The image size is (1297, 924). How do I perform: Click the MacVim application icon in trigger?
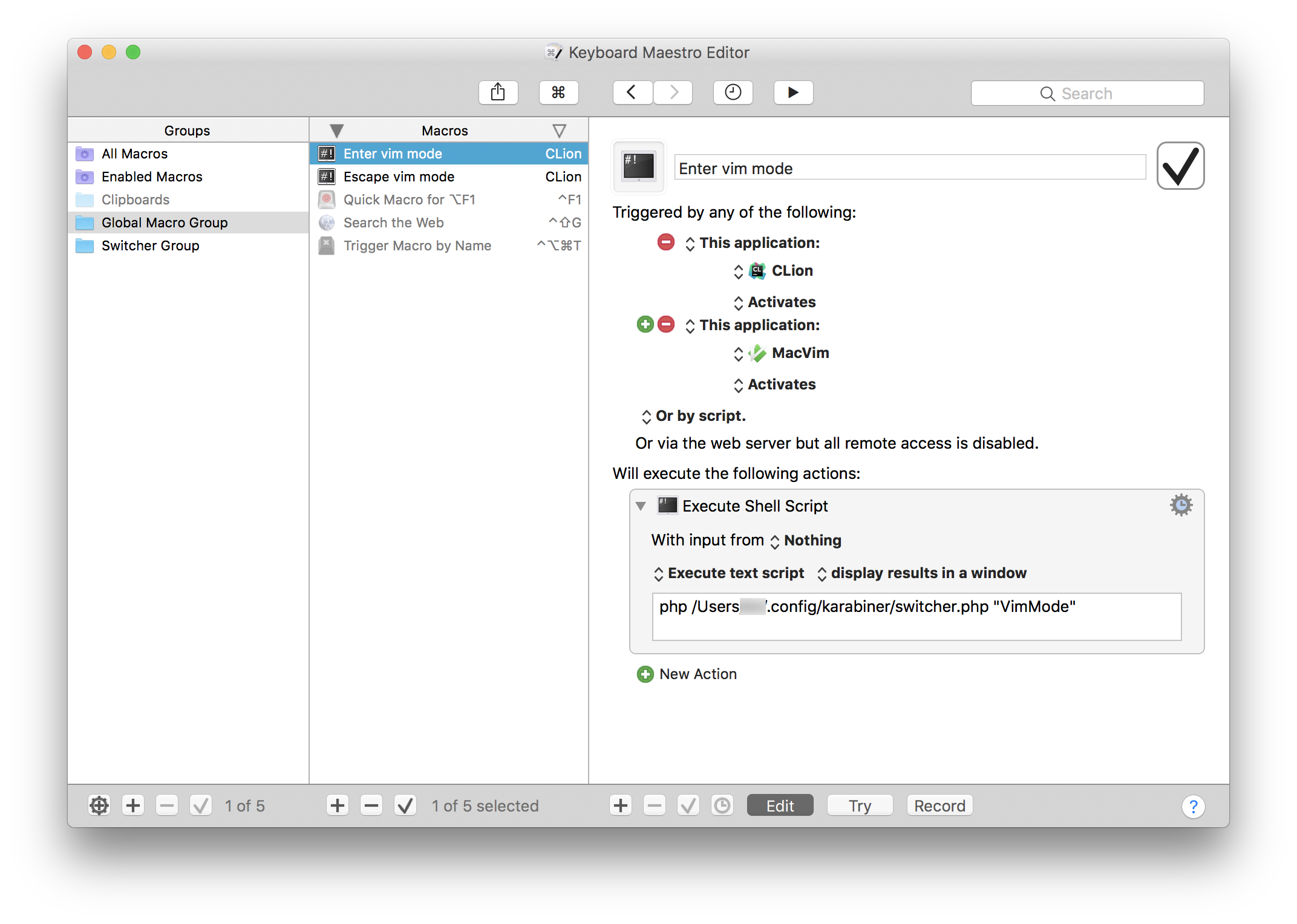click(757, 353)
